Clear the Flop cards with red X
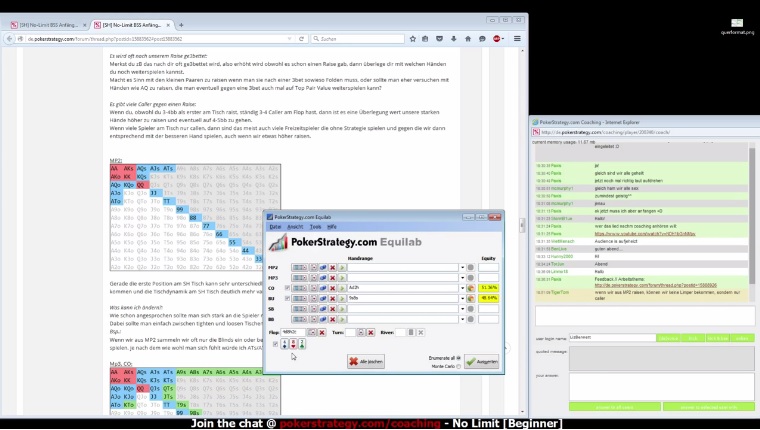Viewport: 760px width, 430px height. (x=321, y=332)
